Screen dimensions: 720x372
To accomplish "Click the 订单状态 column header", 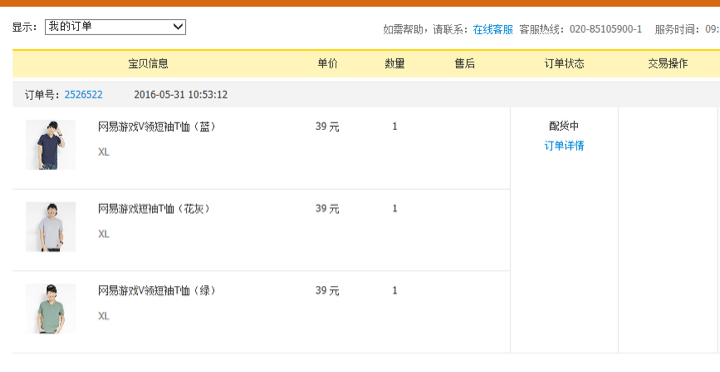I will tap(564, 63).
